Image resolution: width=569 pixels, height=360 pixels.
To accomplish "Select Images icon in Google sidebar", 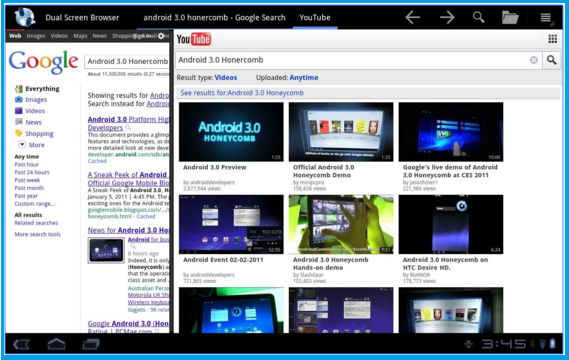I will (19, 99).
